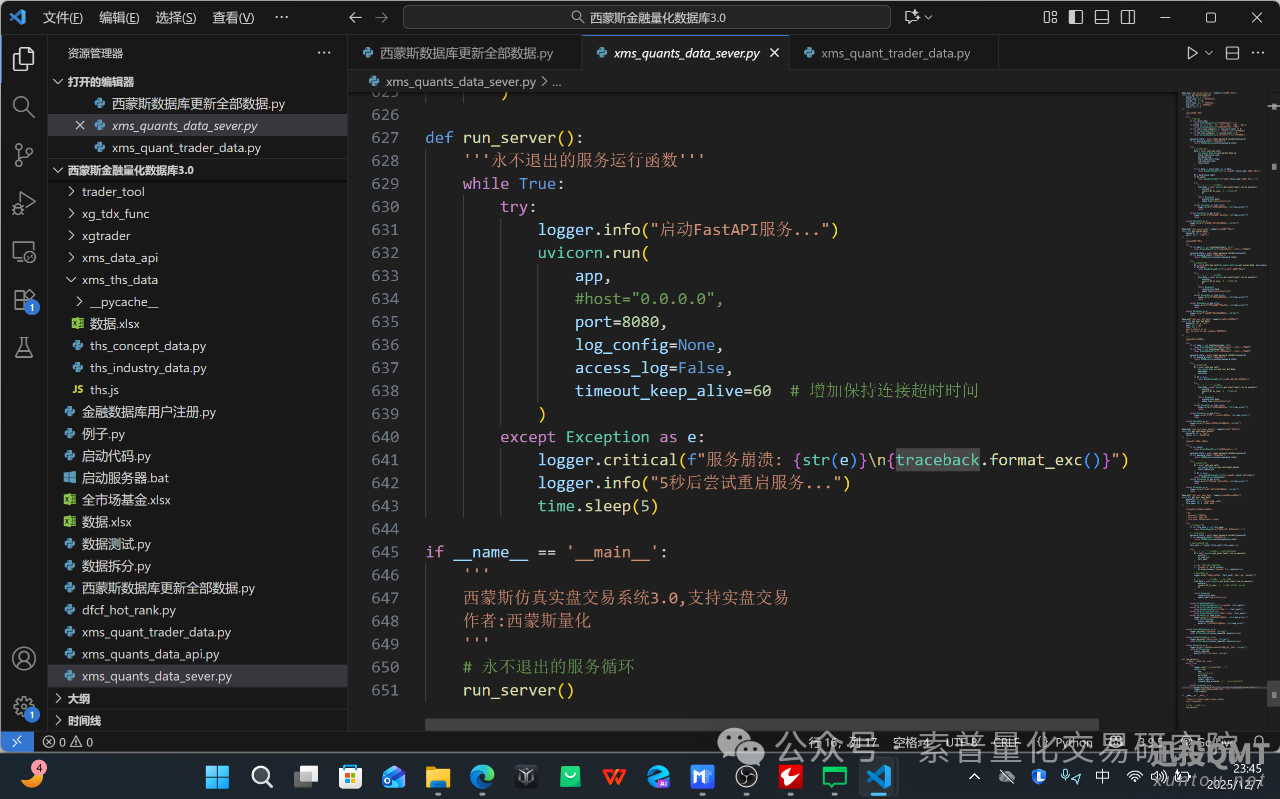Click the command center search box

pyautogui.click(x=646, y=17)
